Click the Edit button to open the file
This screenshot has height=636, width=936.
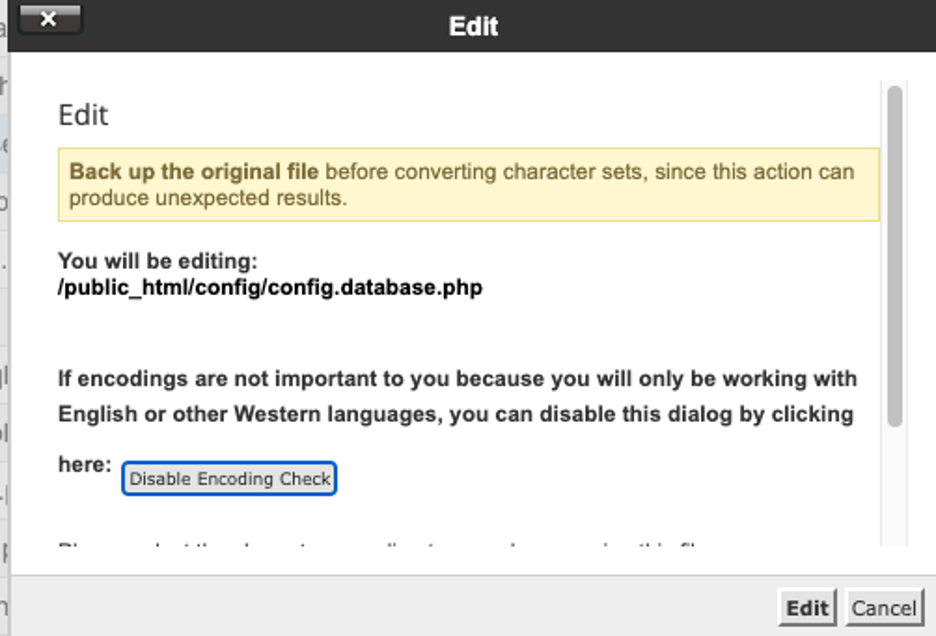point(806,607)
